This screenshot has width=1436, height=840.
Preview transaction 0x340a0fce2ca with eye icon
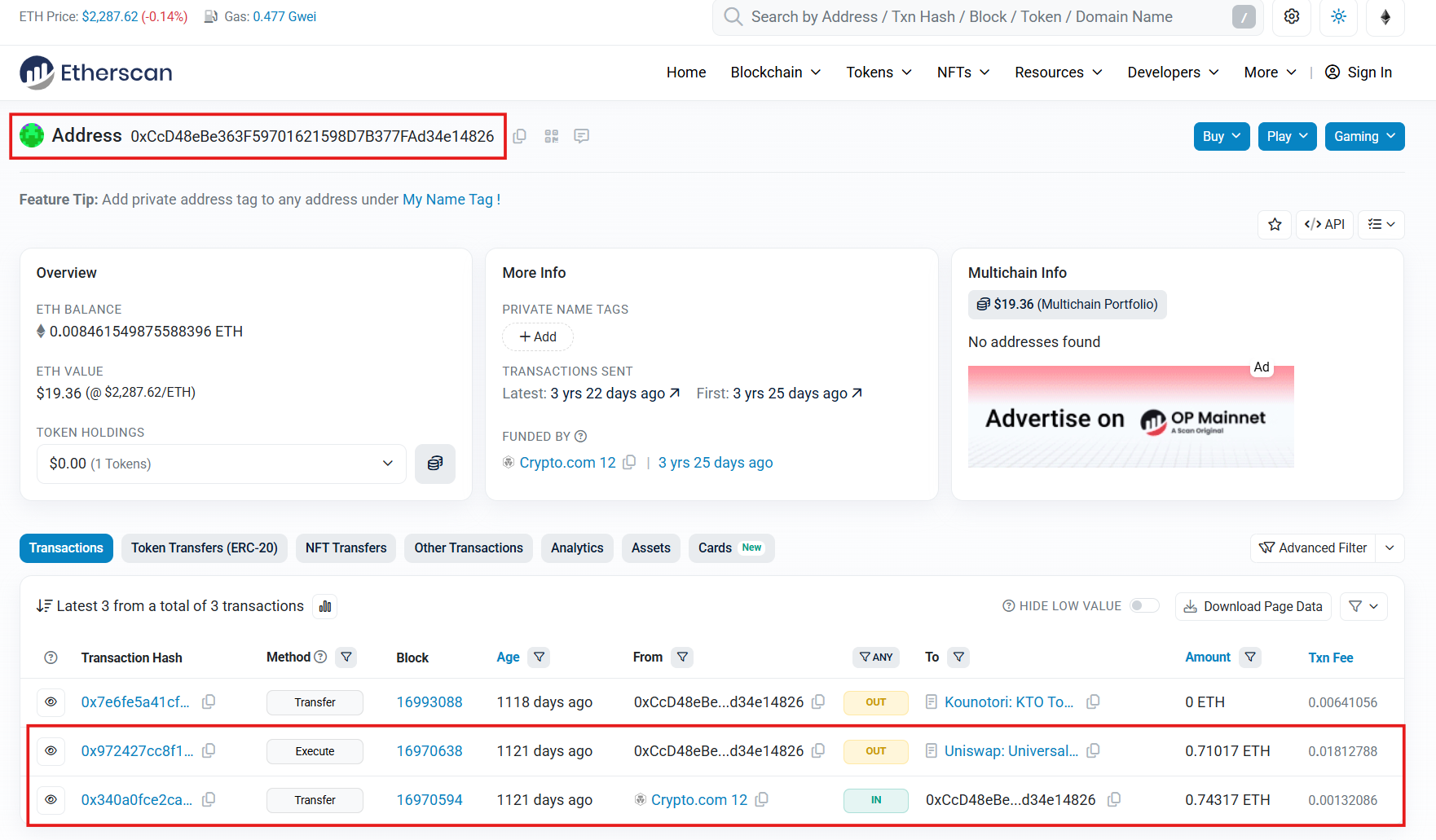click(51, 799)
